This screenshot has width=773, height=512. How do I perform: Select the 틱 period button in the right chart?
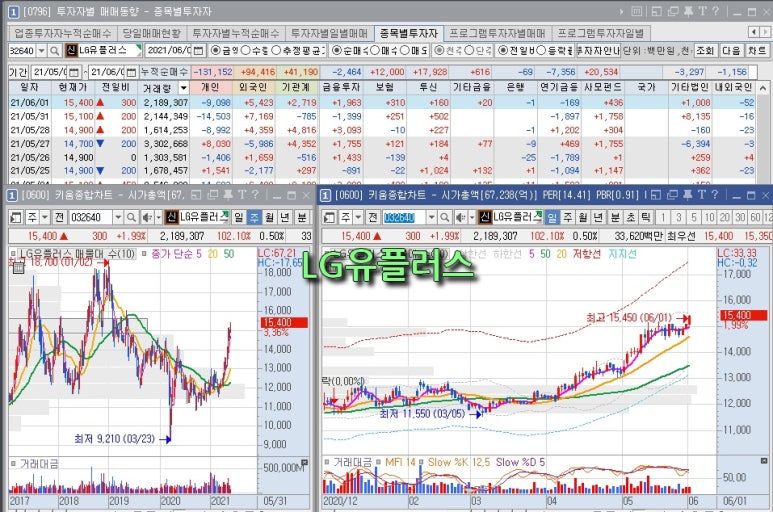click(x=646, y=217)
